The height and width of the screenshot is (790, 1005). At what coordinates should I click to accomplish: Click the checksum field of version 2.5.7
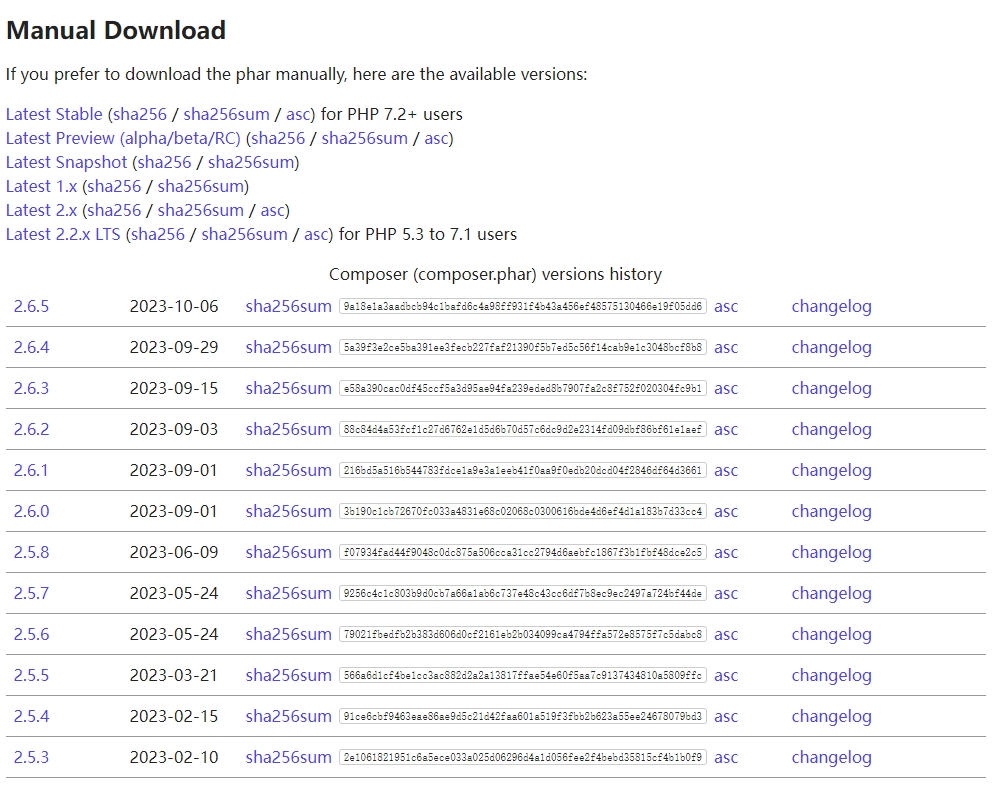(523, 593)
